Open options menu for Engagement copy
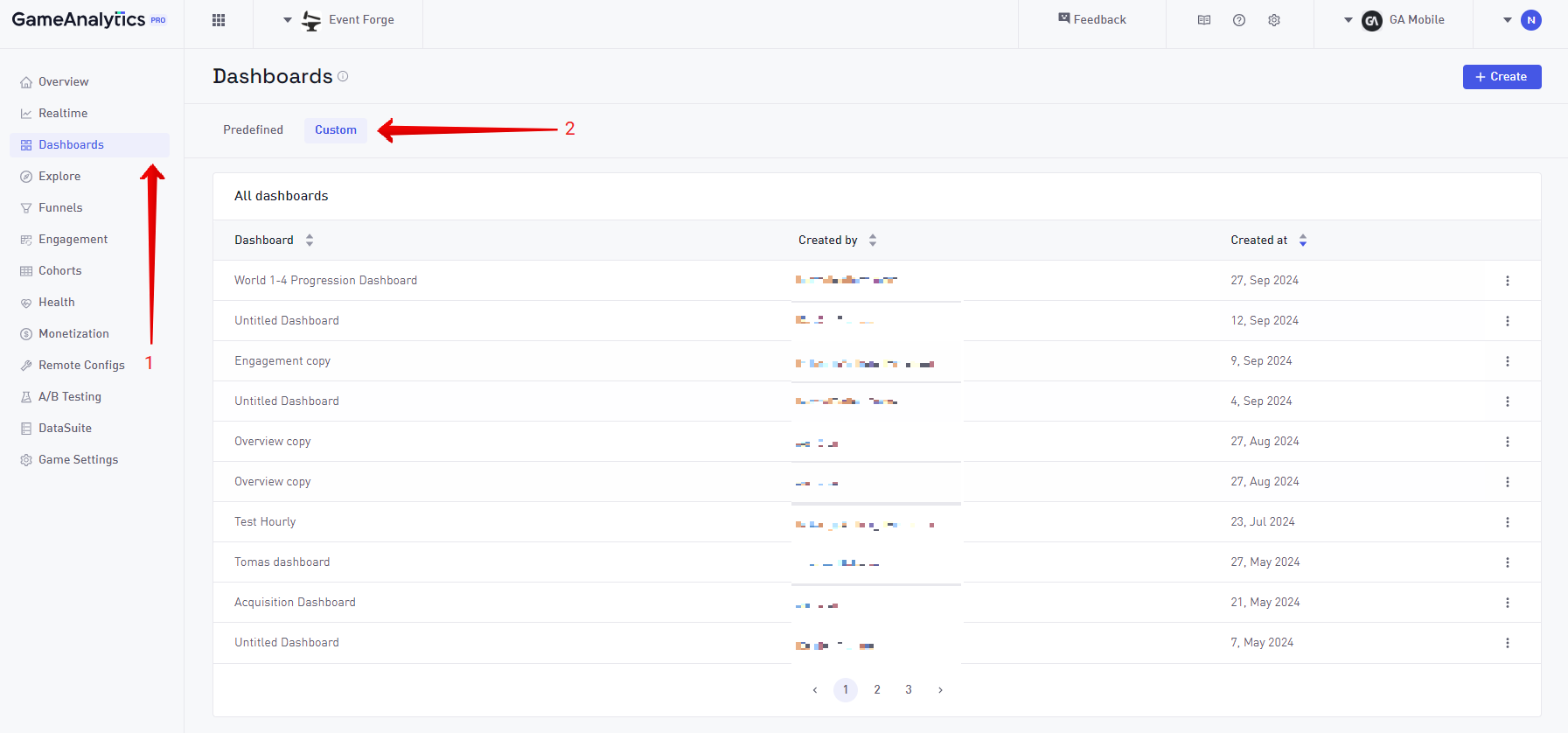This screenshot has width=1568, height=733. click(x=1507, y=361)
